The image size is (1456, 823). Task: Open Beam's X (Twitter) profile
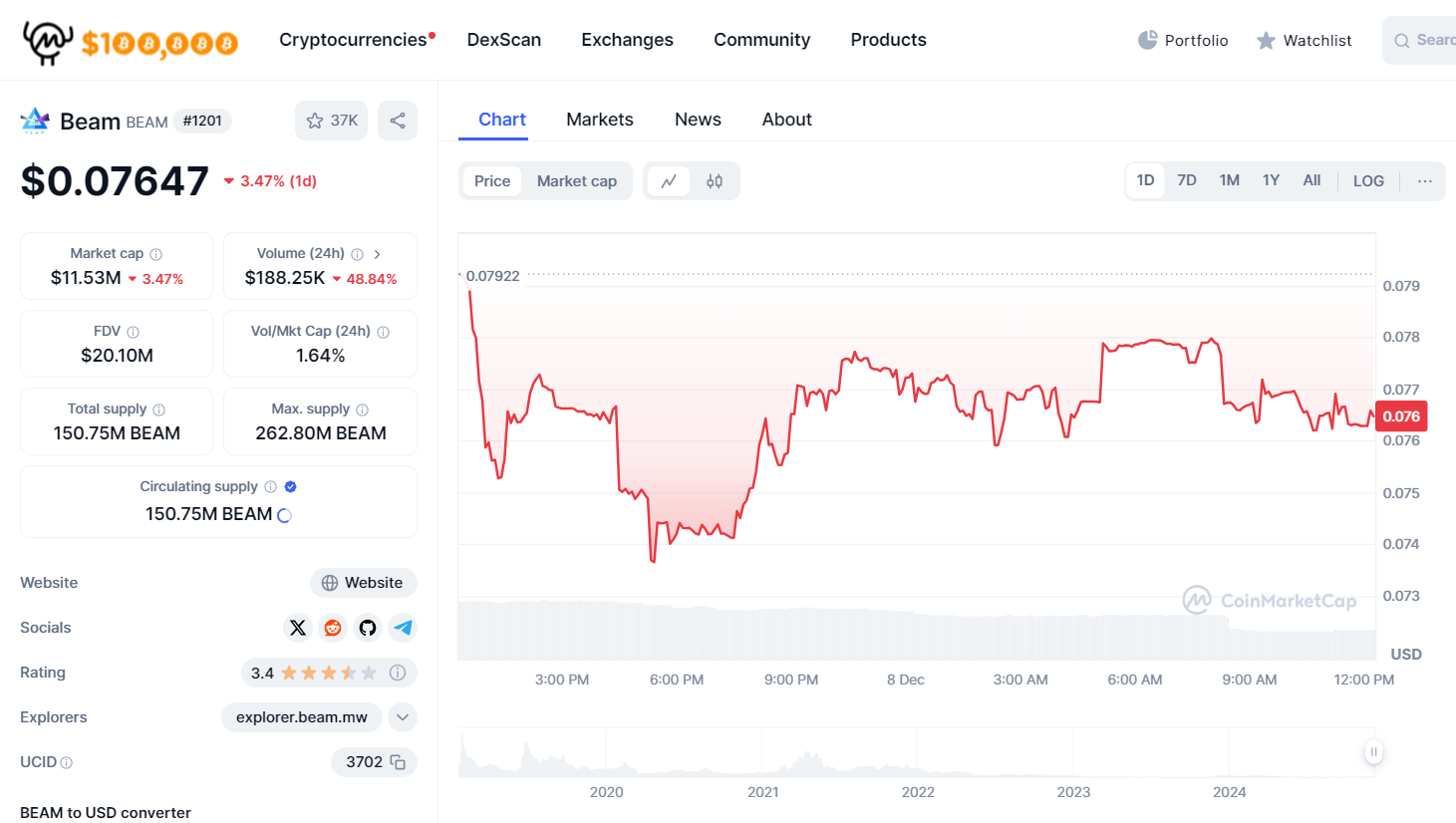[298, 628]
